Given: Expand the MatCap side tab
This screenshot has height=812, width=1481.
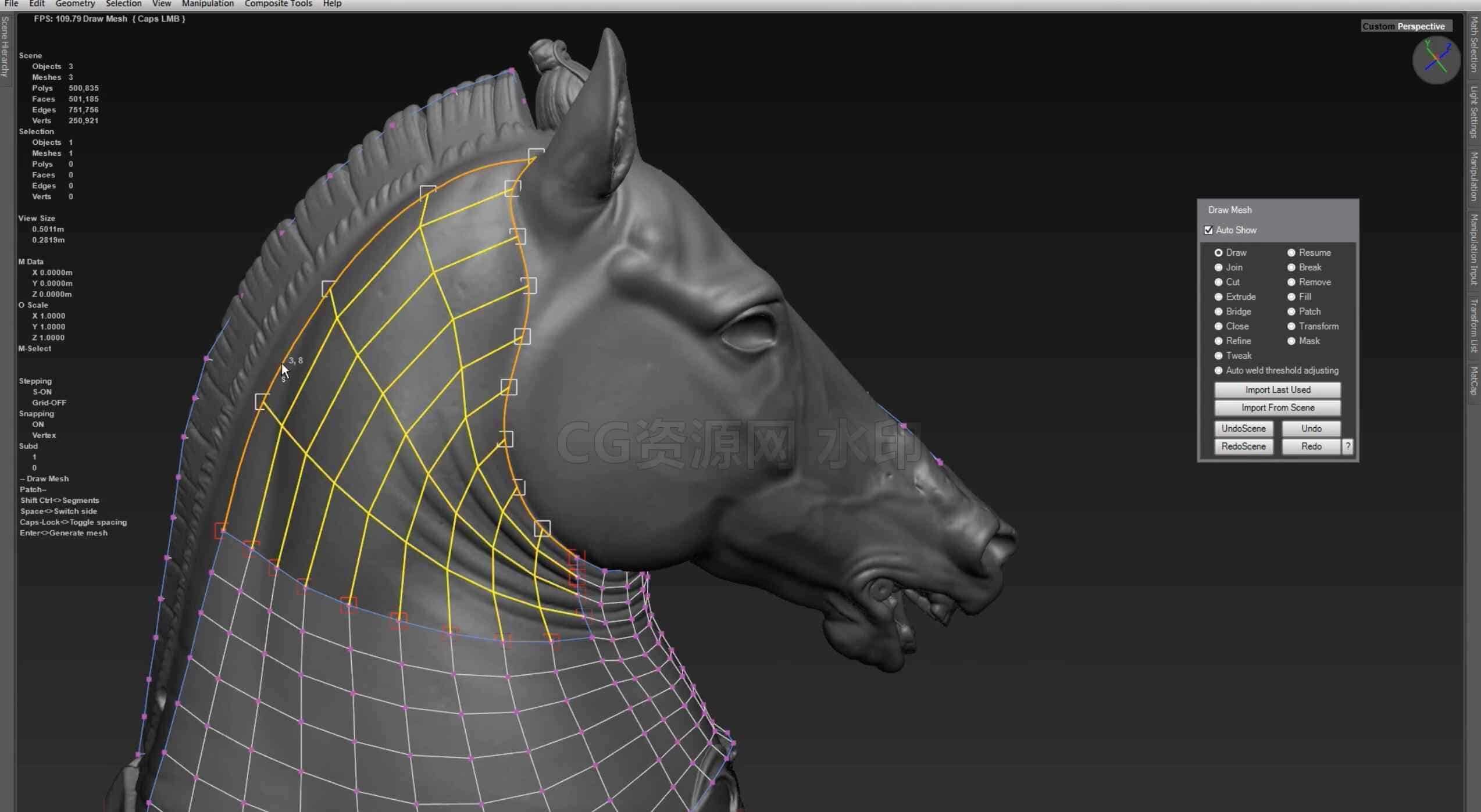Looking at the screenshot, I should [x=1474, y=381].
